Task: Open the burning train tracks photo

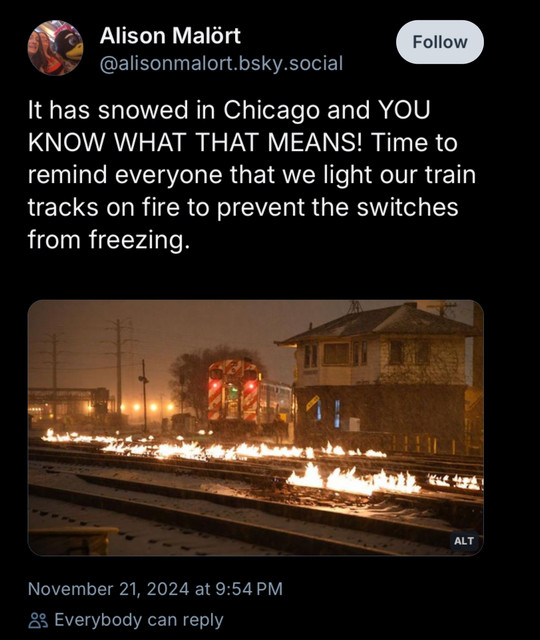Action: [256, 428]
